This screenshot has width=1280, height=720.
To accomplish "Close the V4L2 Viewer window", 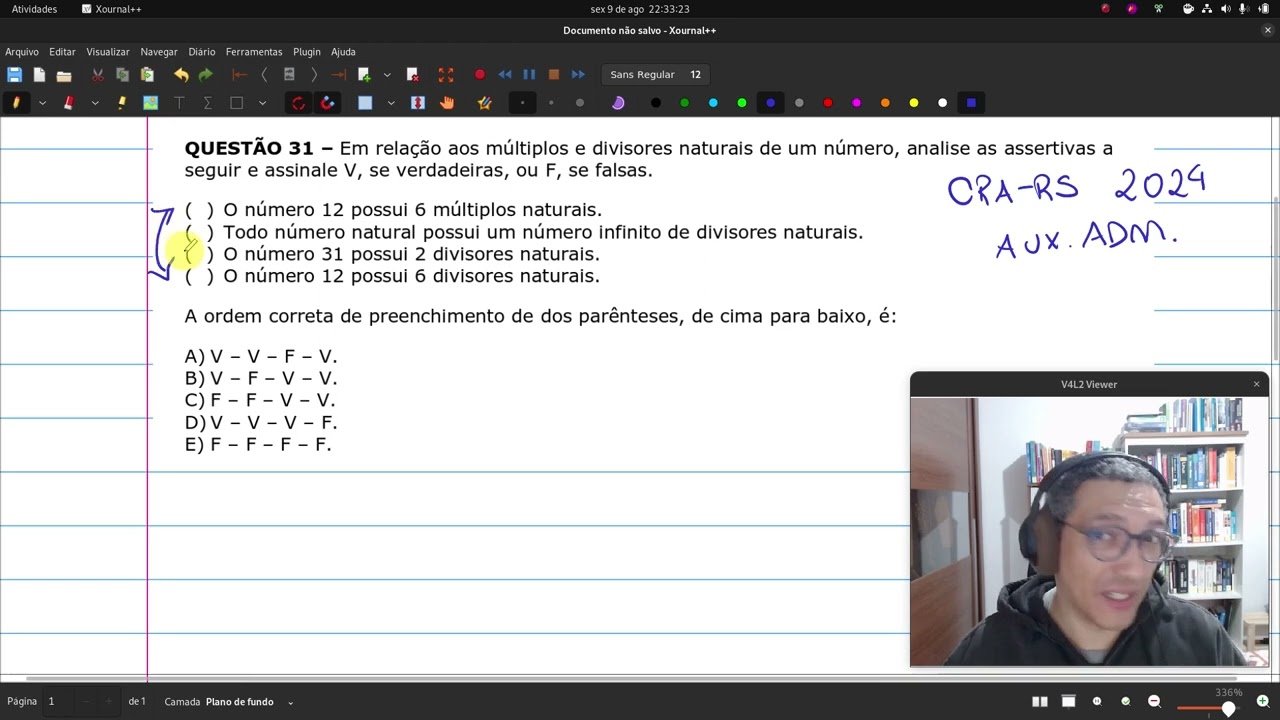I will (1257, 384).
